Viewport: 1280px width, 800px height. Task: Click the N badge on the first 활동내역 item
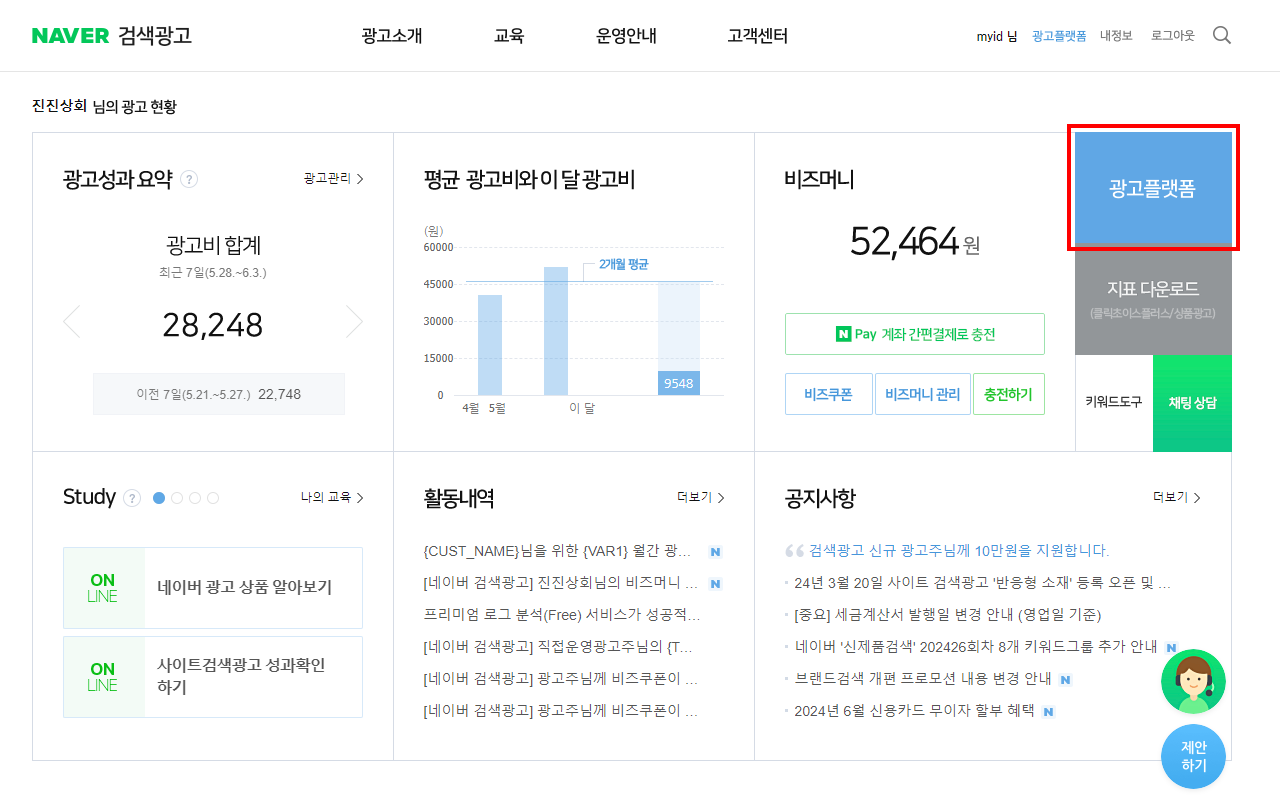pyautogui.click(x=714, y=551)
